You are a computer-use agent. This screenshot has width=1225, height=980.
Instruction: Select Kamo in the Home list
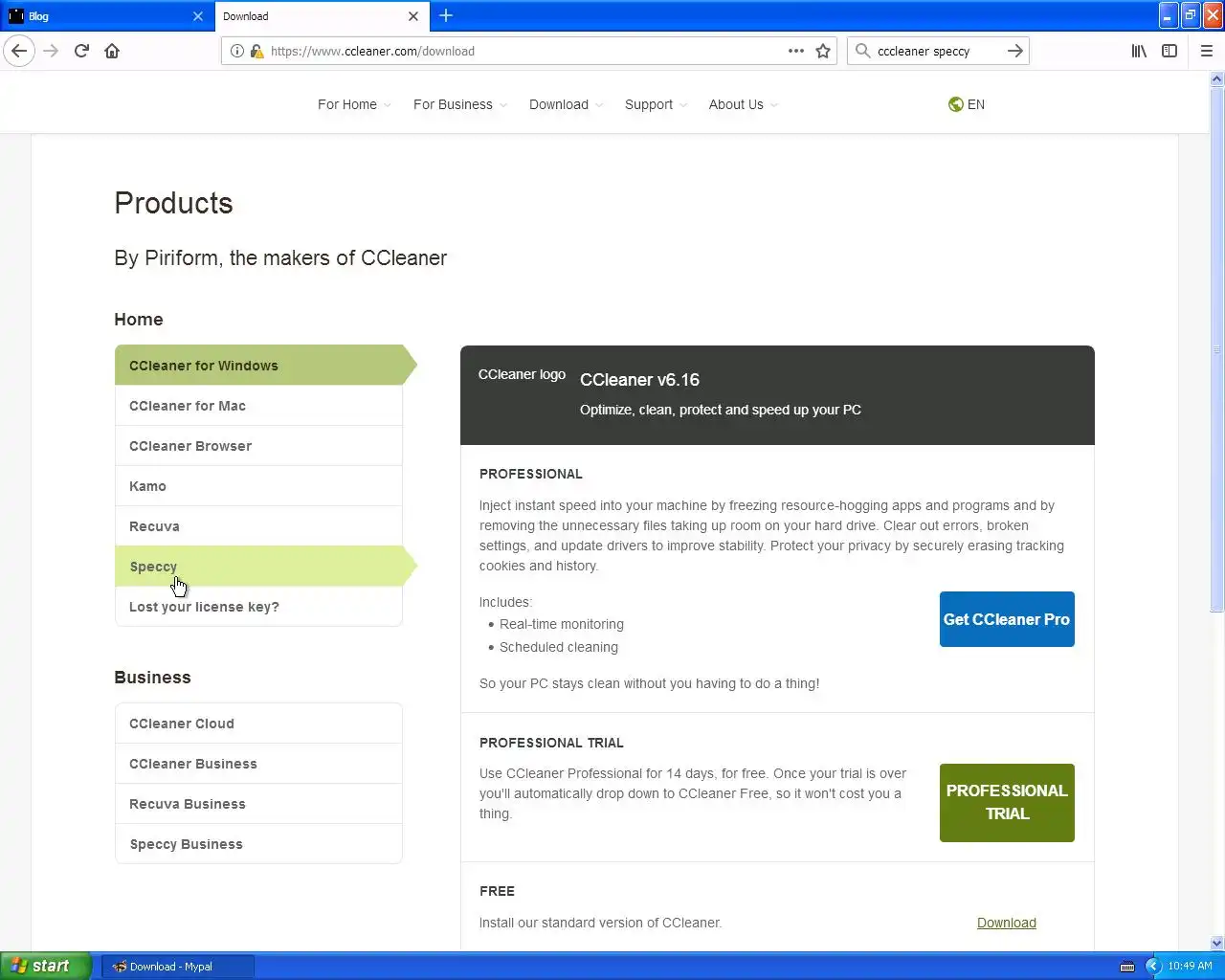[x=258, y=486]
